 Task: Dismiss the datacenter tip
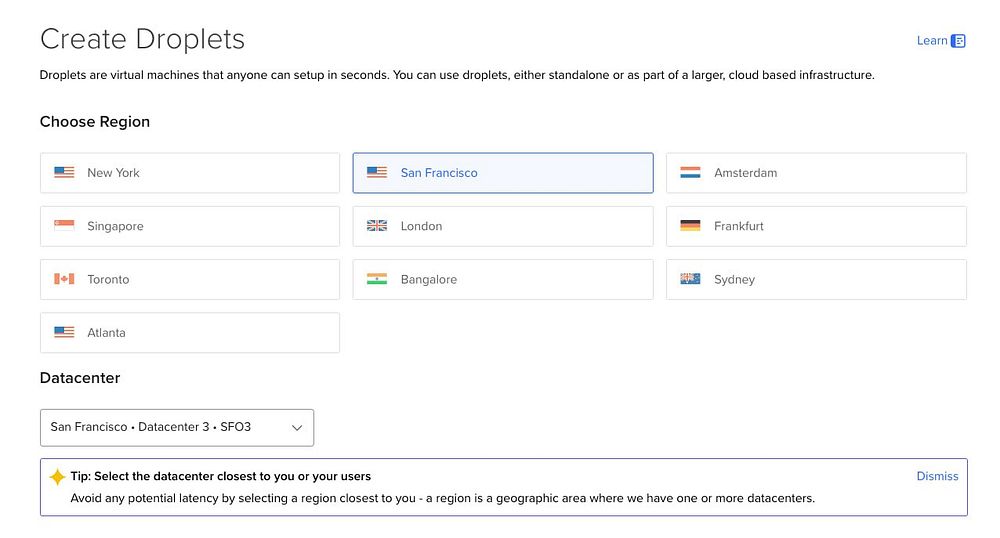pyautogui.click(x=937, y=476)
